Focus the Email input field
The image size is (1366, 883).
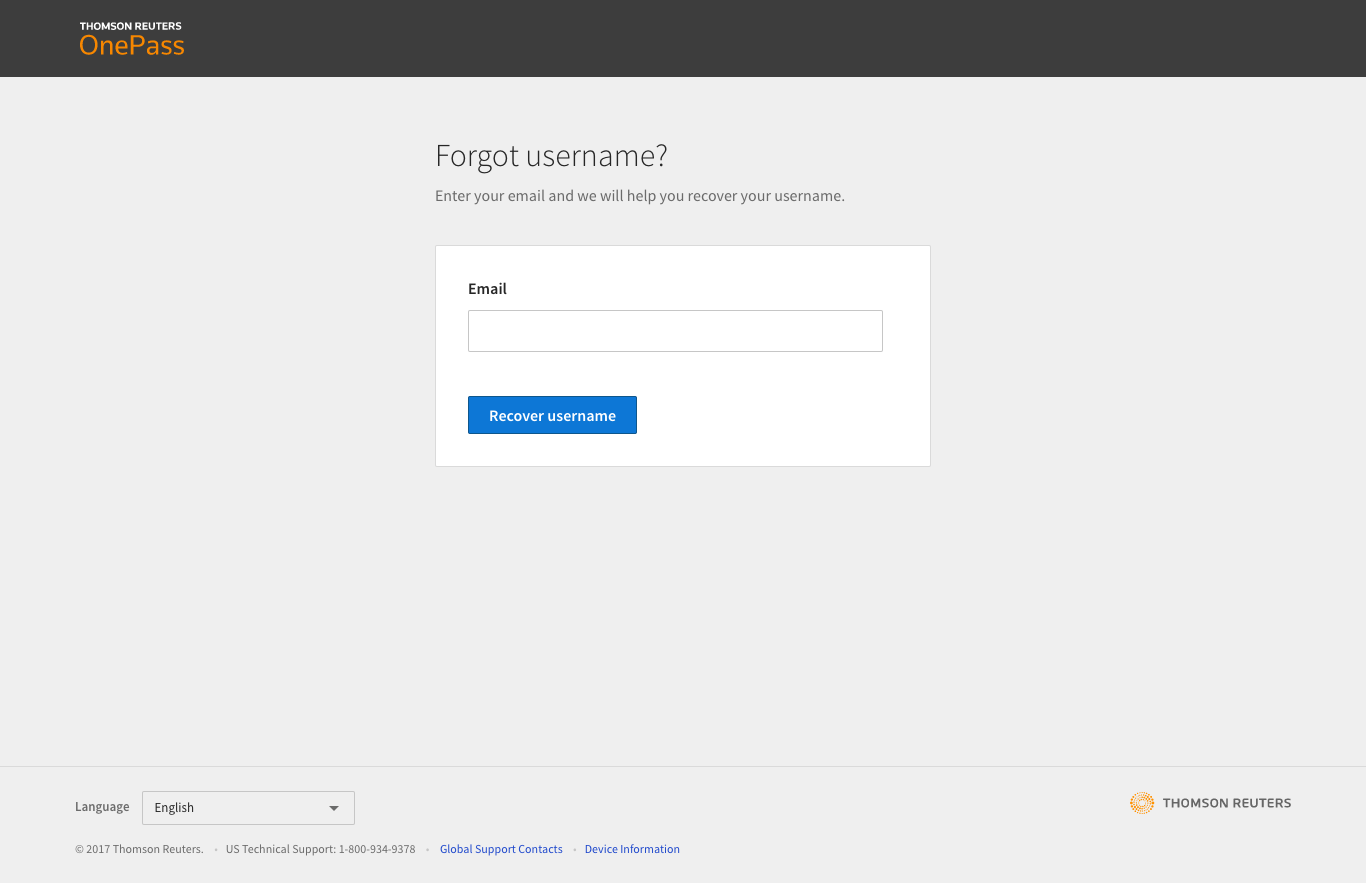click(675, 331)
